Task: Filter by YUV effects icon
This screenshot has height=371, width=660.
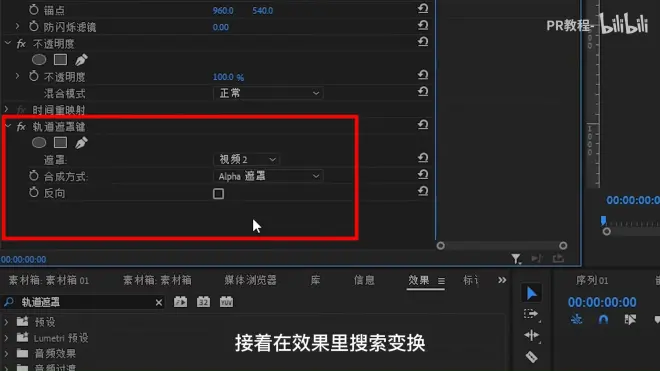Action: point(226,302)
